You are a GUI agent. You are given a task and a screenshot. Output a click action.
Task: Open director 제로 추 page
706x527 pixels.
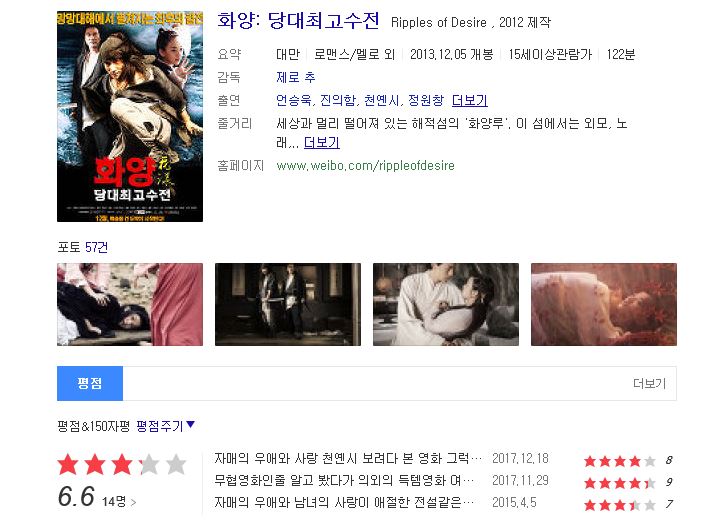tap(296, 77)
